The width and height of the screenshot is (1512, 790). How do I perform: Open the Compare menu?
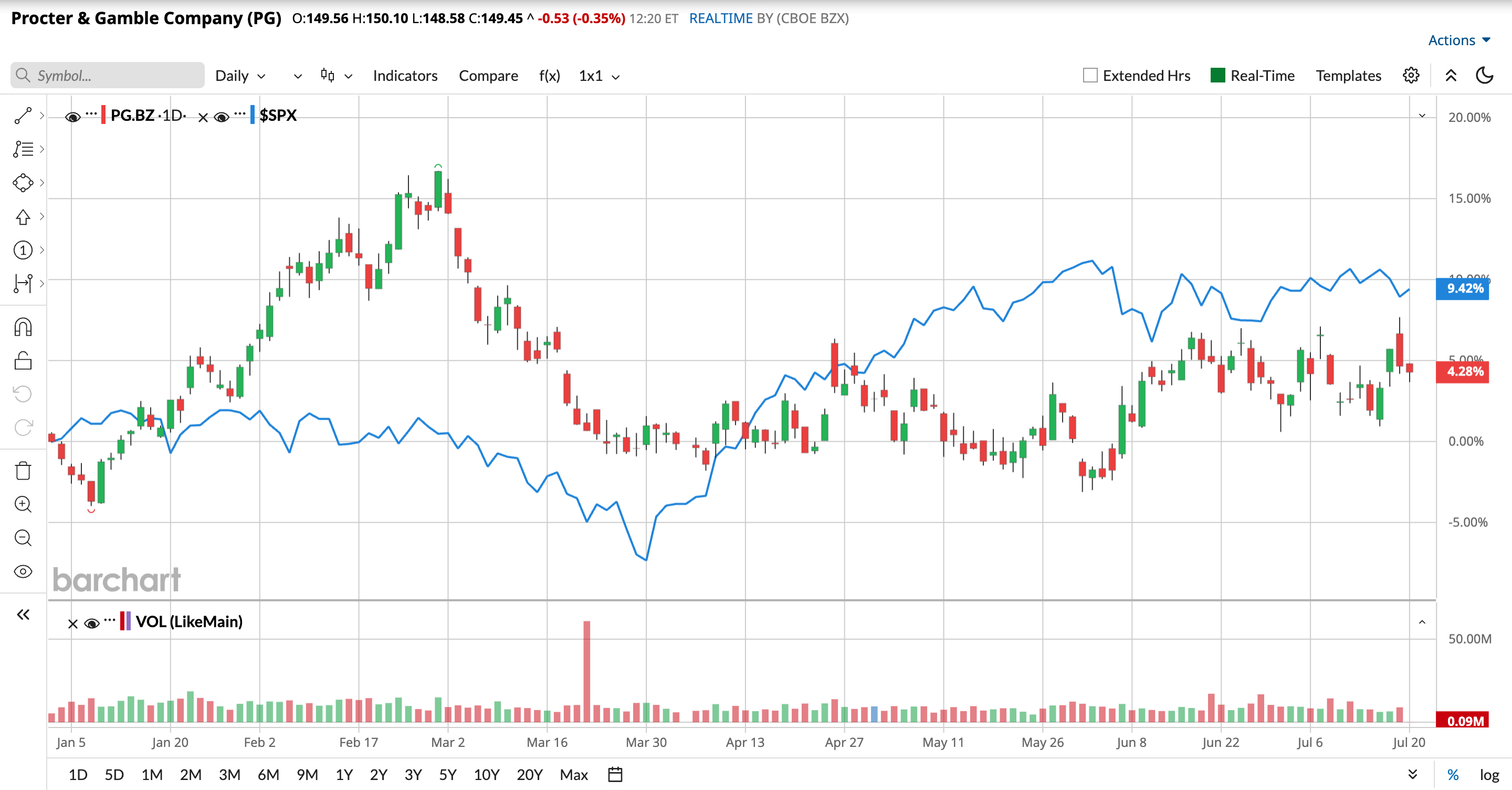(x=488, y=76)
